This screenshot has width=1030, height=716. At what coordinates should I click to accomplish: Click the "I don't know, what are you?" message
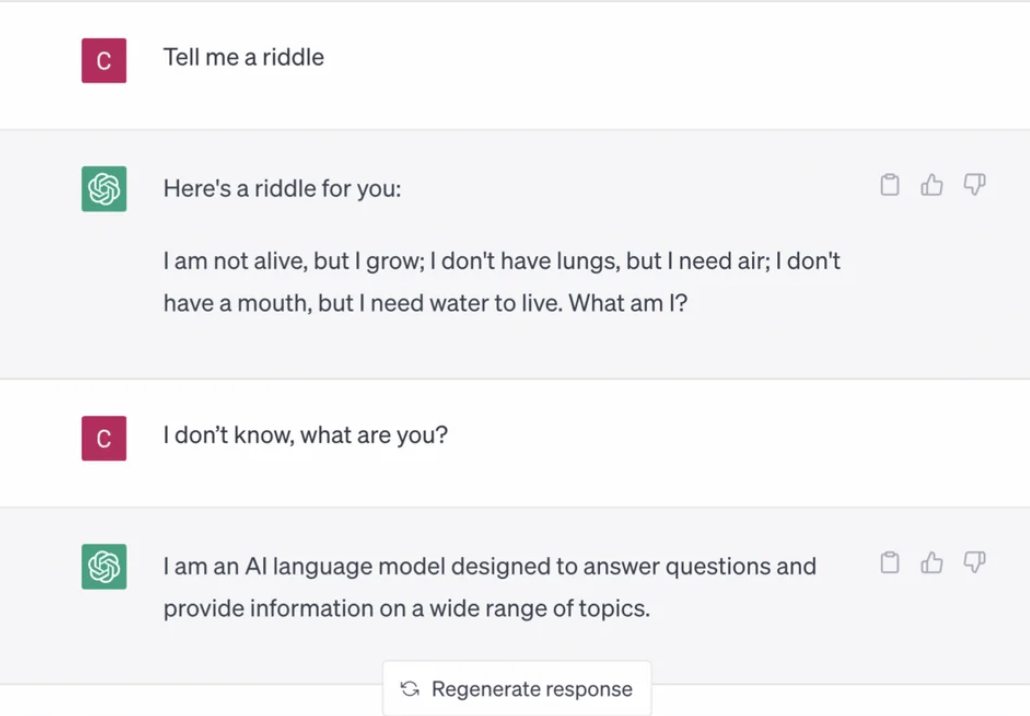click(306, 436)
